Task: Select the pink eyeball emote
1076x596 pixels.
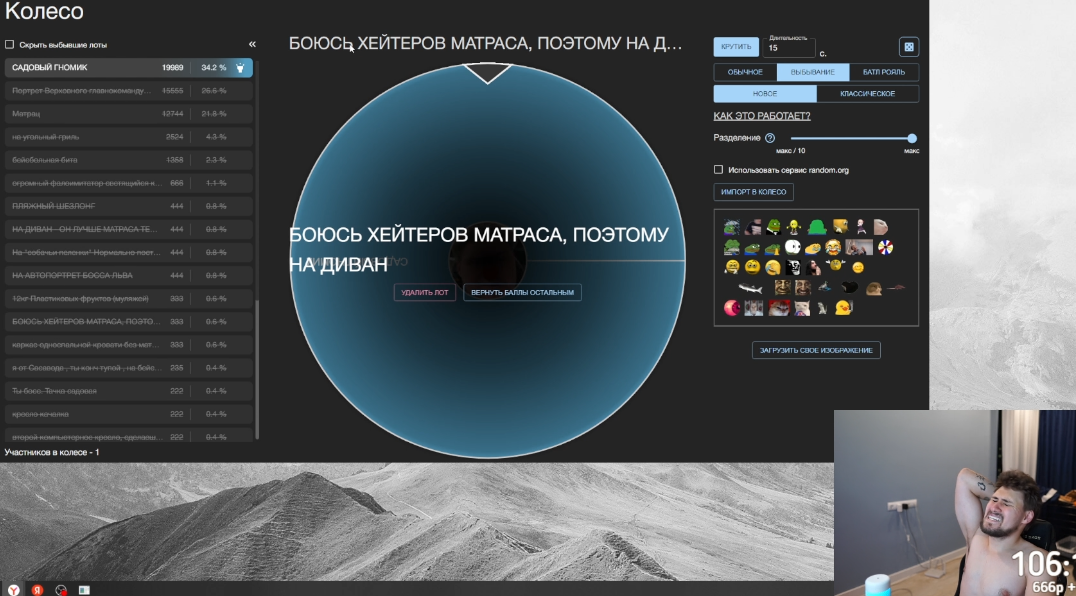Action: 732,308
